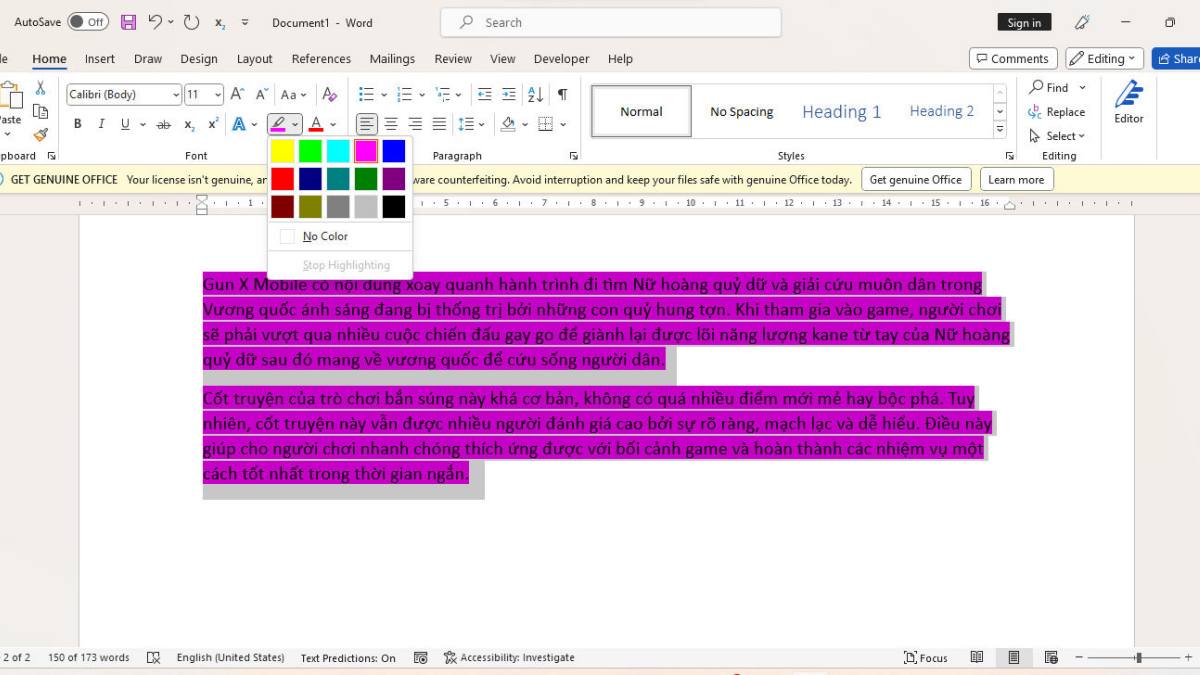1200x675 pixels.
Task: Click the Sort icon in Paragraph group
Action: (535, 94)
